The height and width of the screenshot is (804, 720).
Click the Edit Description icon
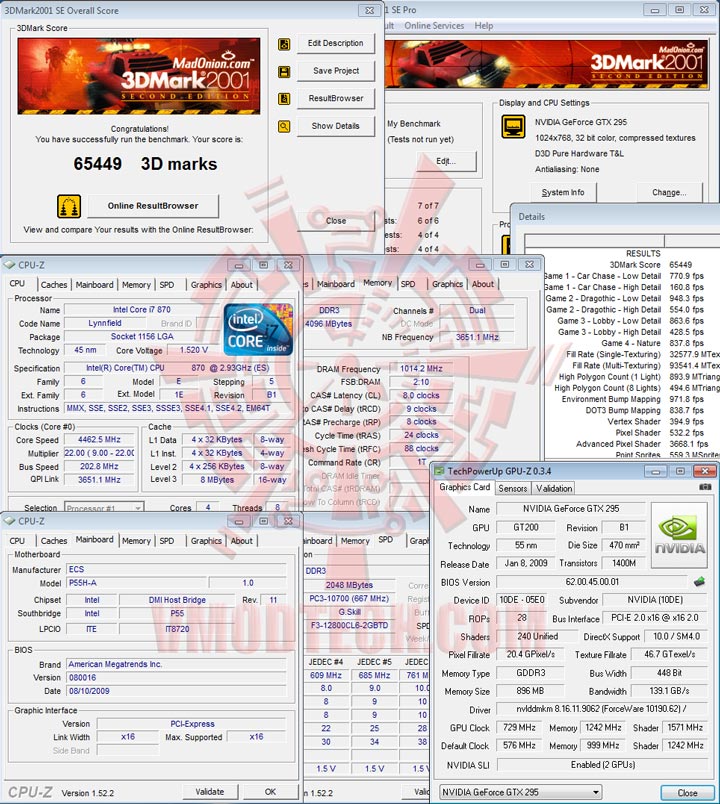tap(284, 44)
